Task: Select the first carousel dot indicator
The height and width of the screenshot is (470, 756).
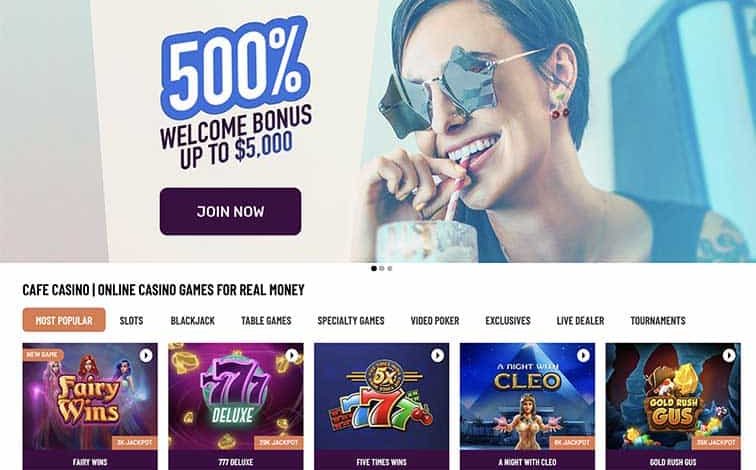Action: 374,269
